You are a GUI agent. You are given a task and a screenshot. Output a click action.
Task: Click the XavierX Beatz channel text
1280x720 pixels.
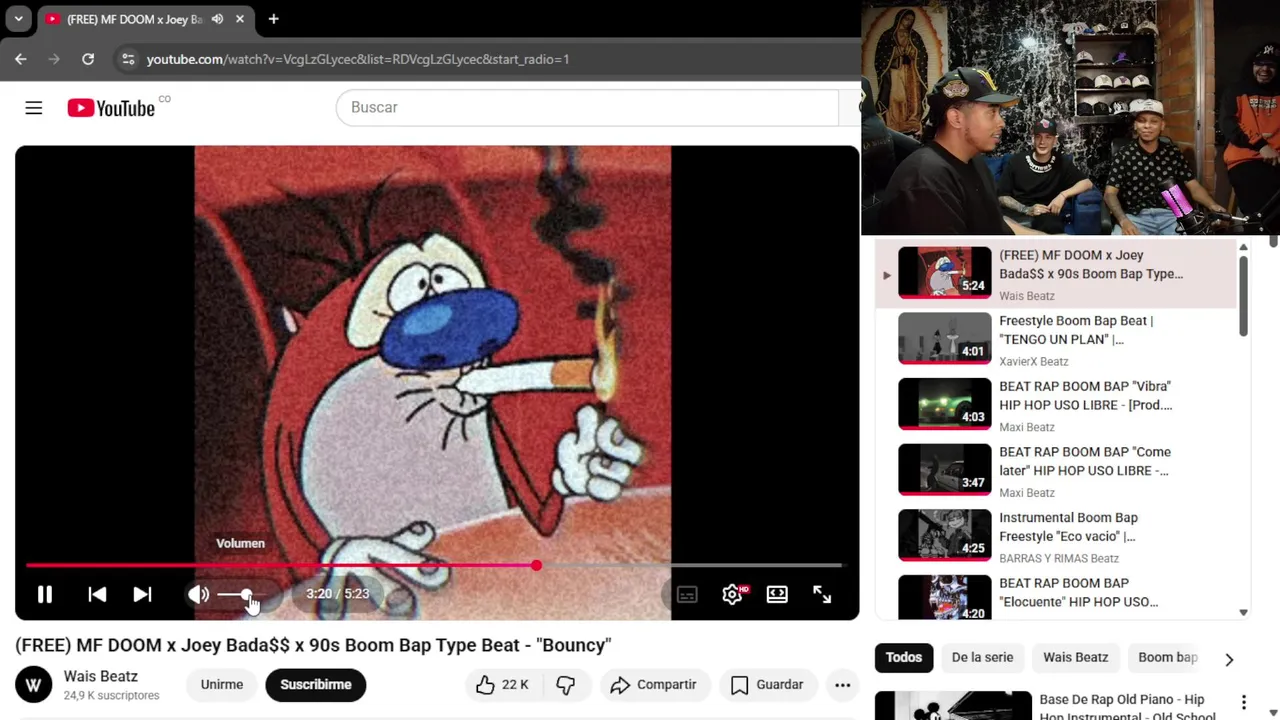(x=1034, y=362)
